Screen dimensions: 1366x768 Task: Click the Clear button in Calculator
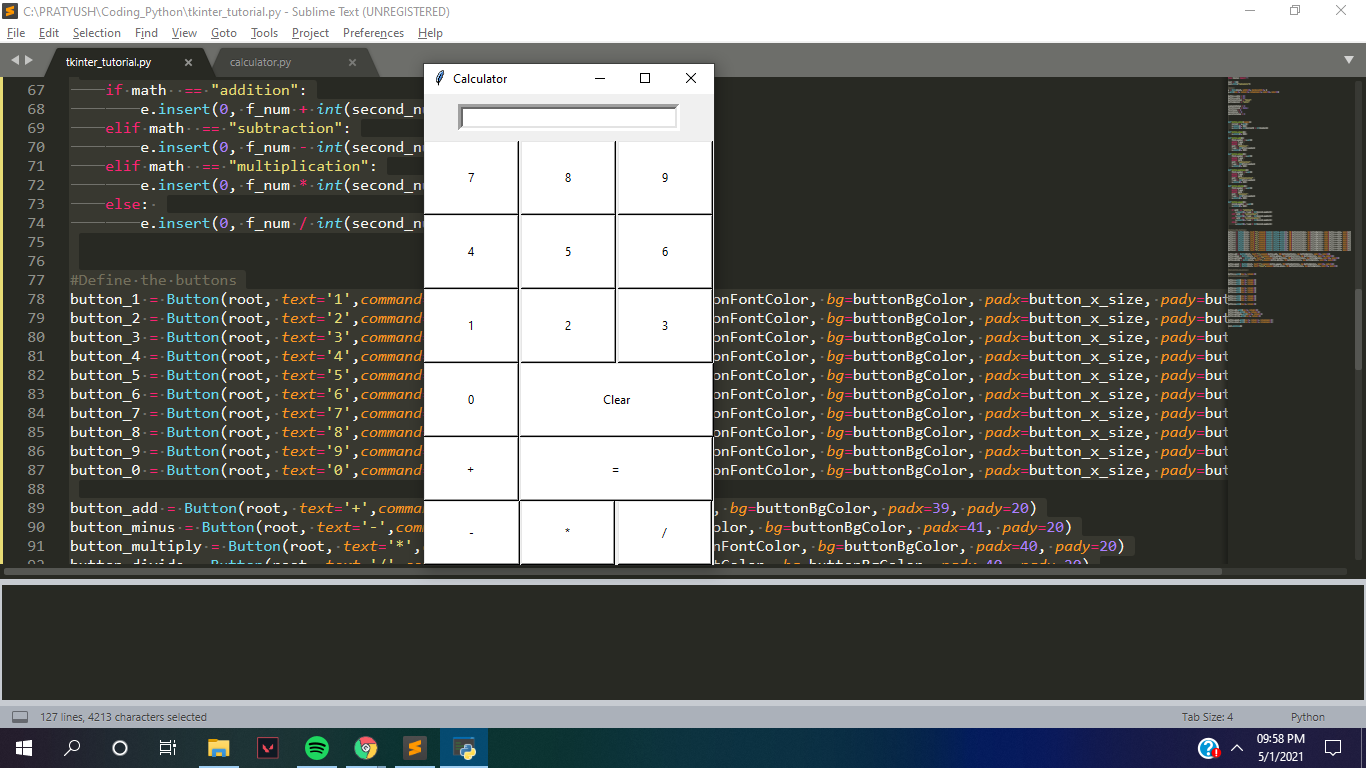[616, 400]
